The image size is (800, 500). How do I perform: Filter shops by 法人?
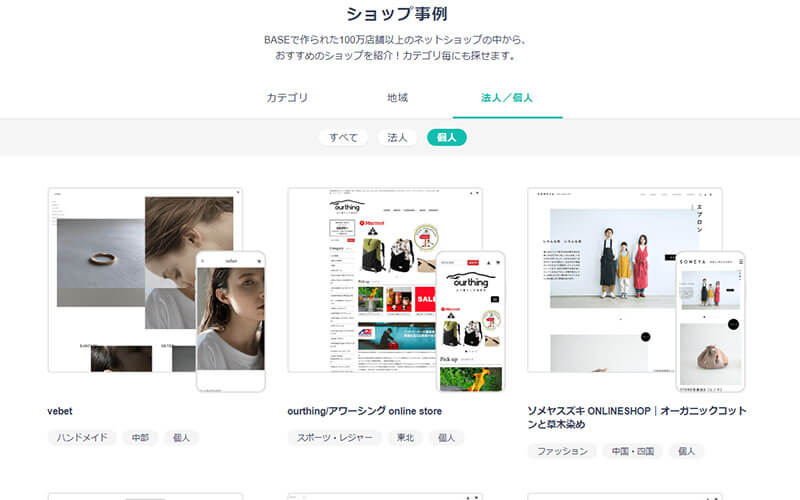397,137
